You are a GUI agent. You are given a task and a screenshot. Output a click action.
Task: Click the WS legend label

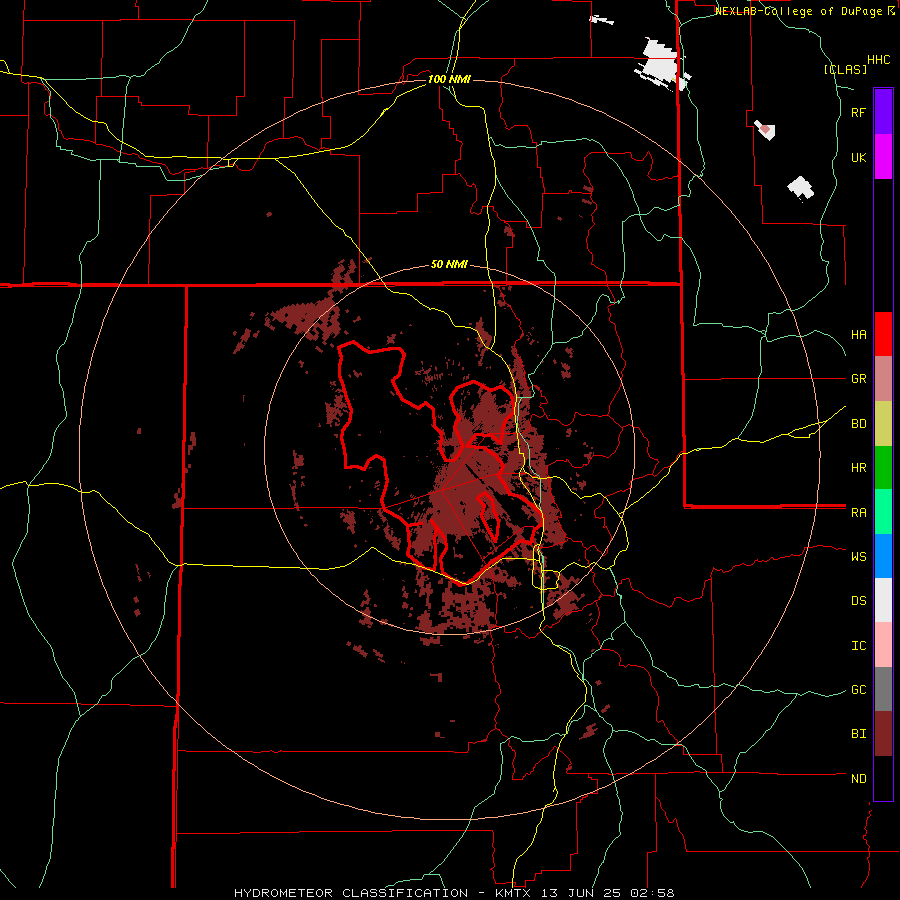(x=859, y=556)
